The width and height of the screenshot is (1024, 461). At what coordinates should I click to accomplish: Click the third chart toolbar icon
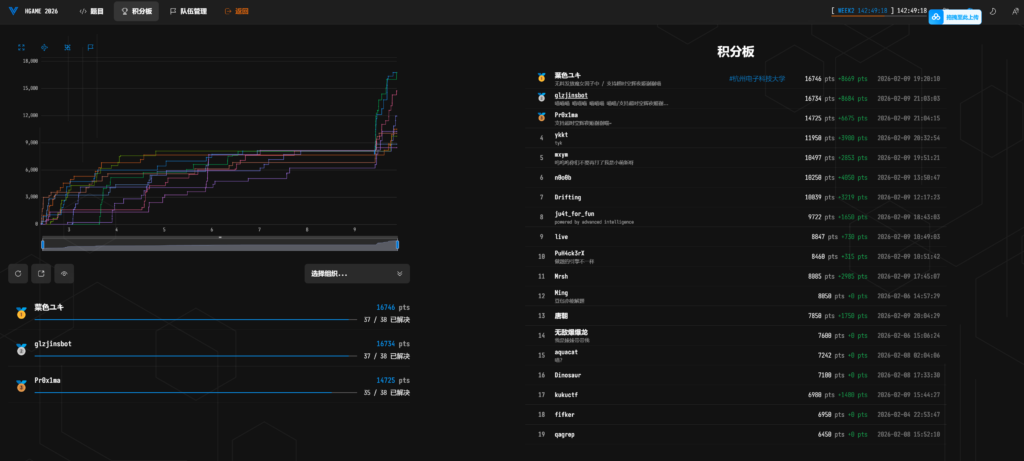click(67, 46)
